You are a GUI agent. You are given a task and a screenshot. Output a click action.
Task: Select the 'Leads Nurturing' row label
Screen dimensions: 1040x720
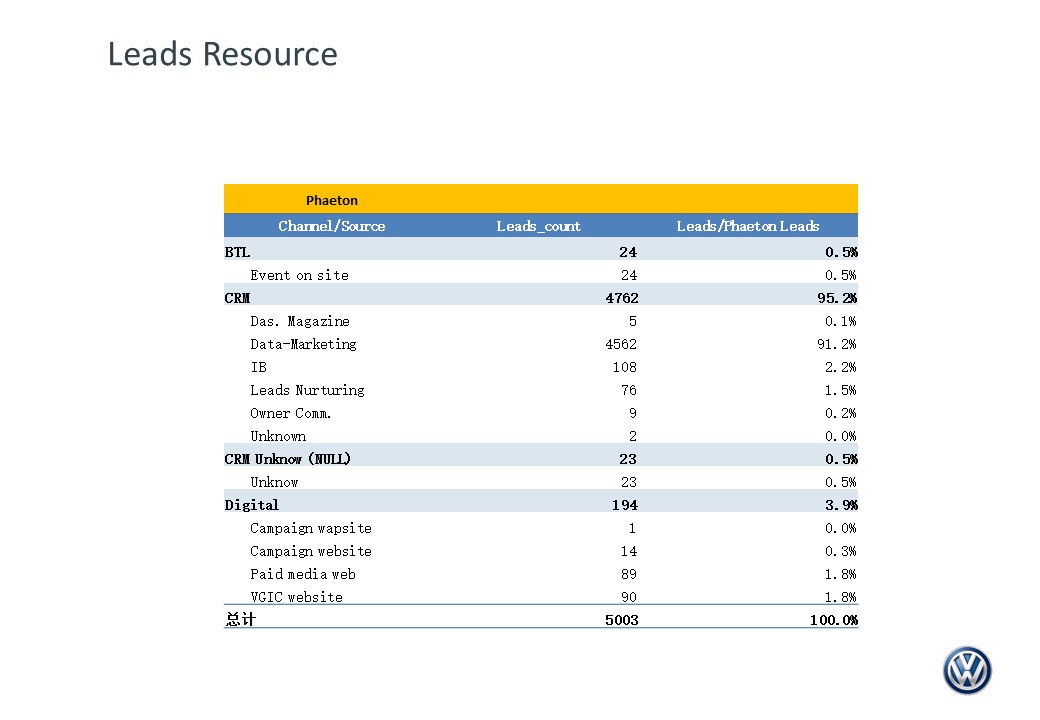tap(307, 390)
